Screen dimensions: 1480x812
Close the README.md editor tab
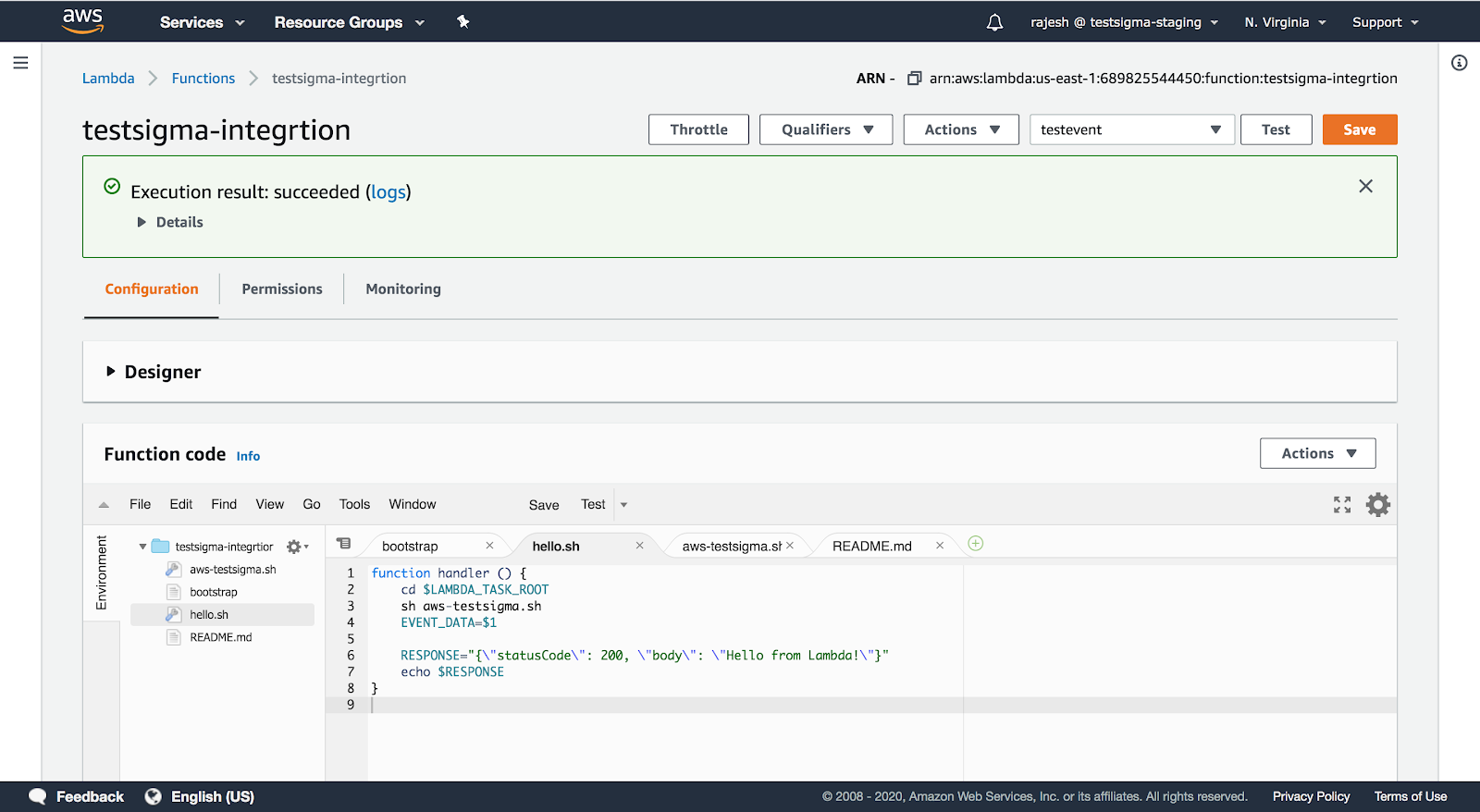pos(940,546)
